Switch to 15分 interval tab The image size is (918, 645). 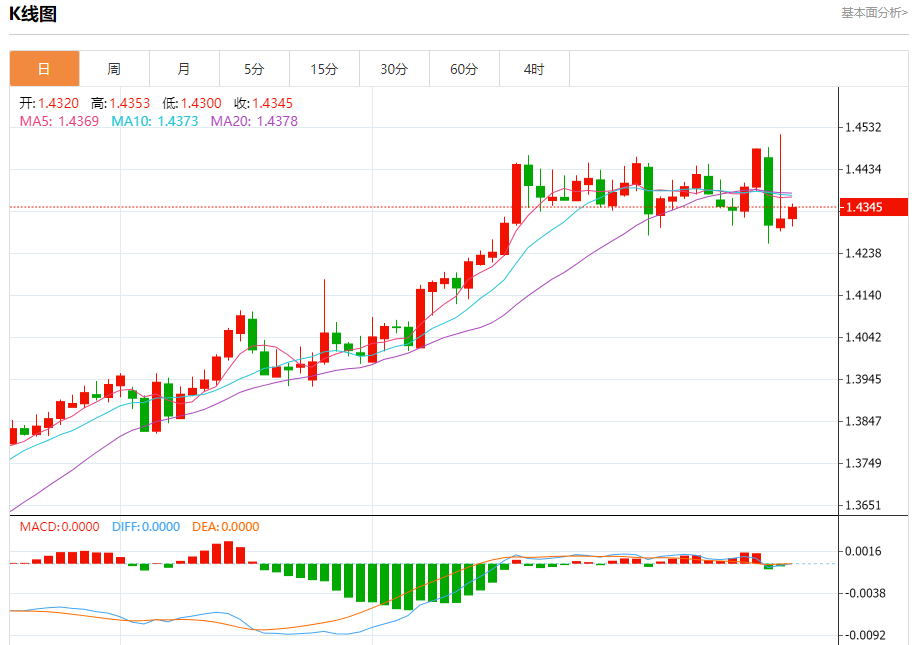(x=324, y=69)
